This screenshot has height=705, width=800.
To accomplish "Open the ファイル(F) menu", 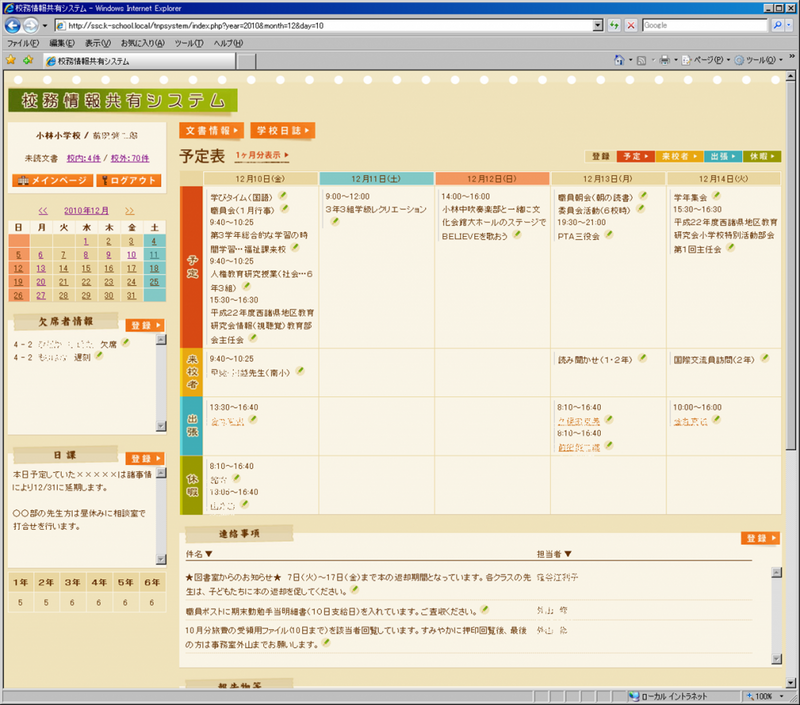I will [22, 43].
